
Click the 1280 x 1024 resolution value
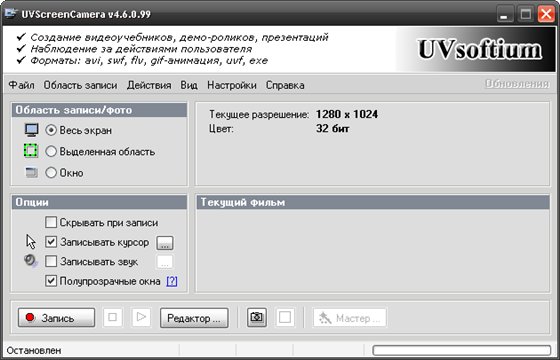(x=347, y=114)
